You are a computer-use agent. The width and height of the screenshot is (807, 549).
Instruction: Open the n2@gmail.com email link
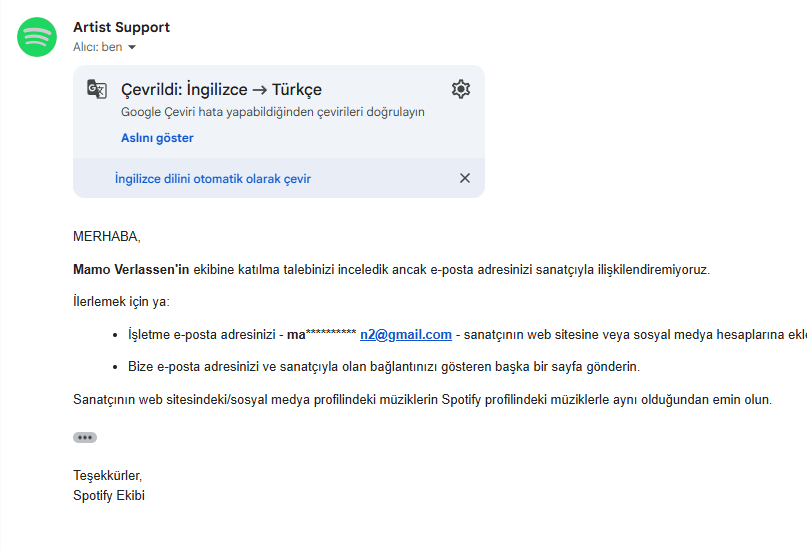[406, 334]
